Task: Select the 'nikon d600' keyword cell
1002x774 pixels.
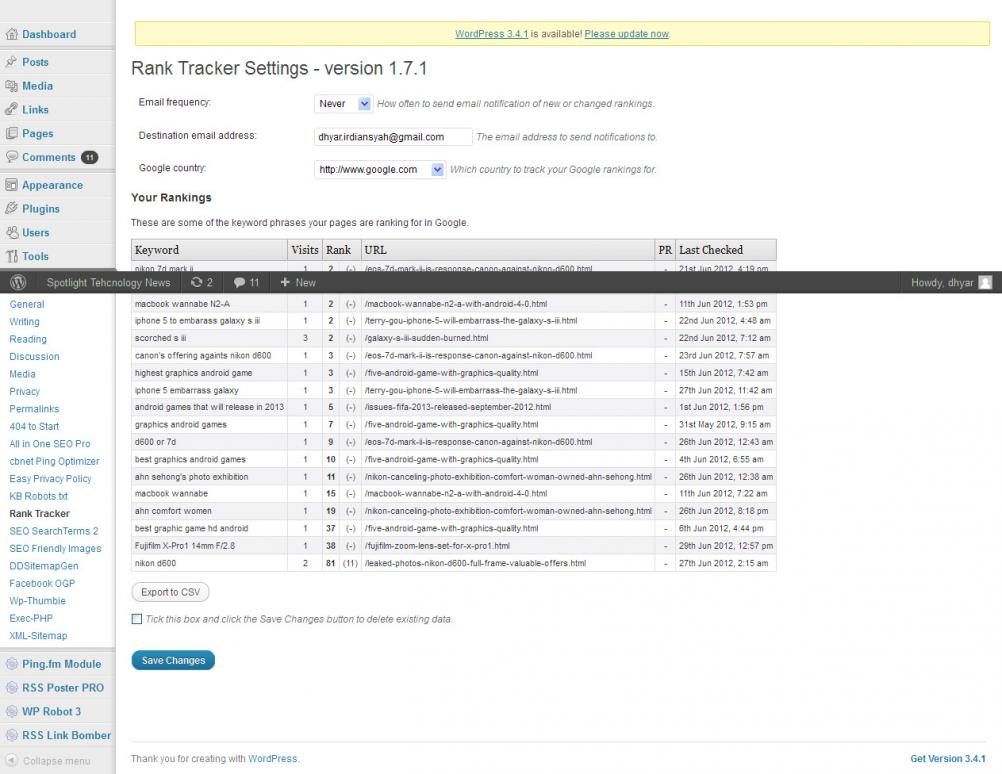Action: pyautogui.click(x=209, y=563)
